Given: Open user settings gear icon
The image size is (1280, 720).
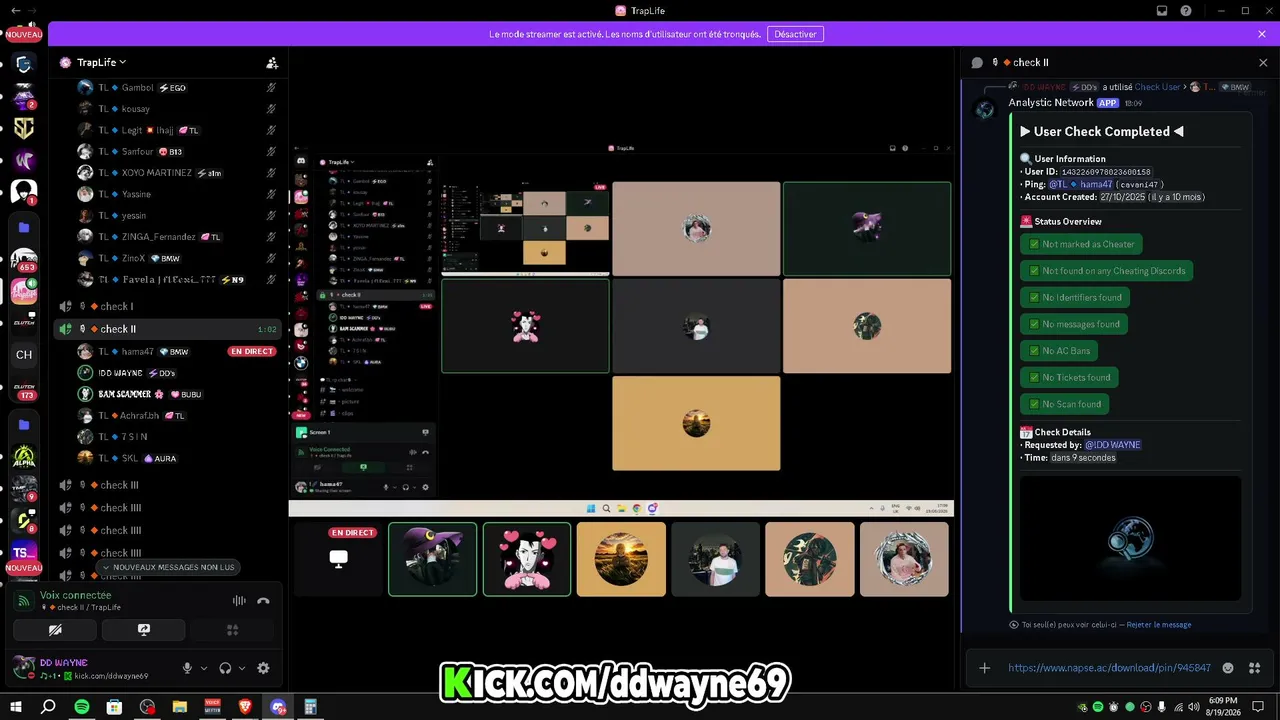Looking at the screenshot, I should tap(263, 668).
